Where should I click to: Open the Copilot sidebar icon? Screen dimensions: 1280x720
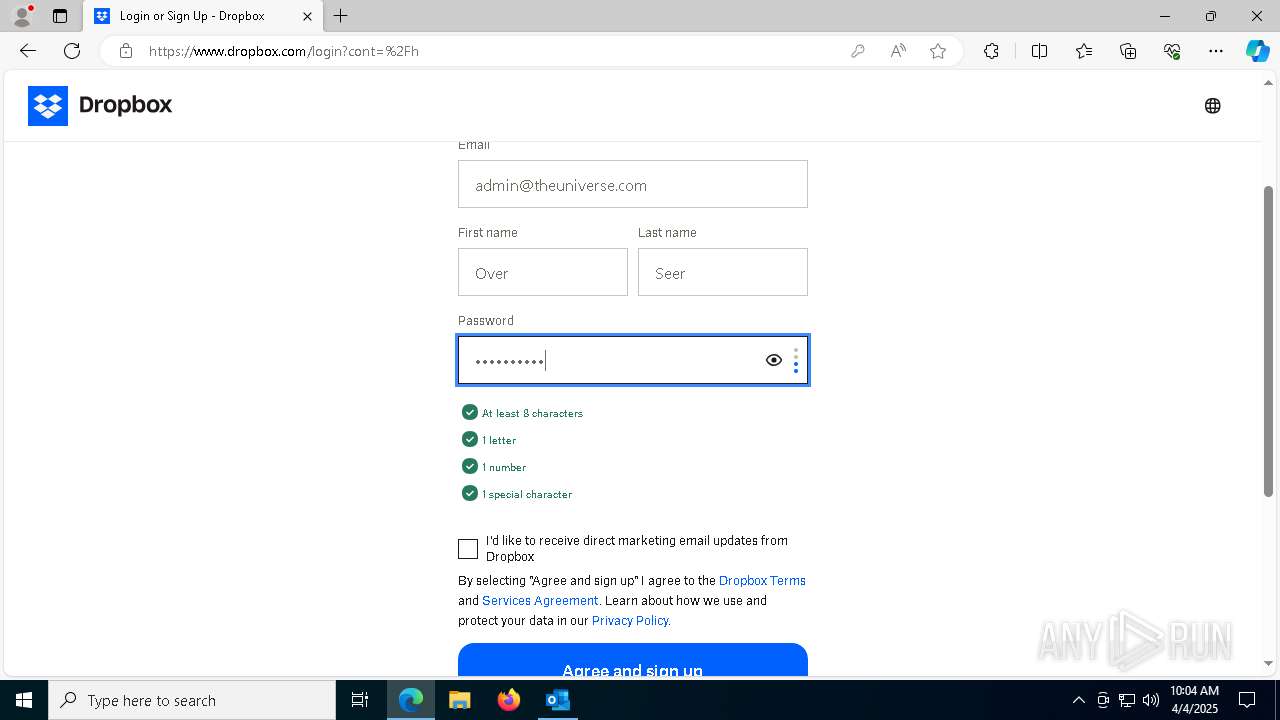coord(1257,51)
